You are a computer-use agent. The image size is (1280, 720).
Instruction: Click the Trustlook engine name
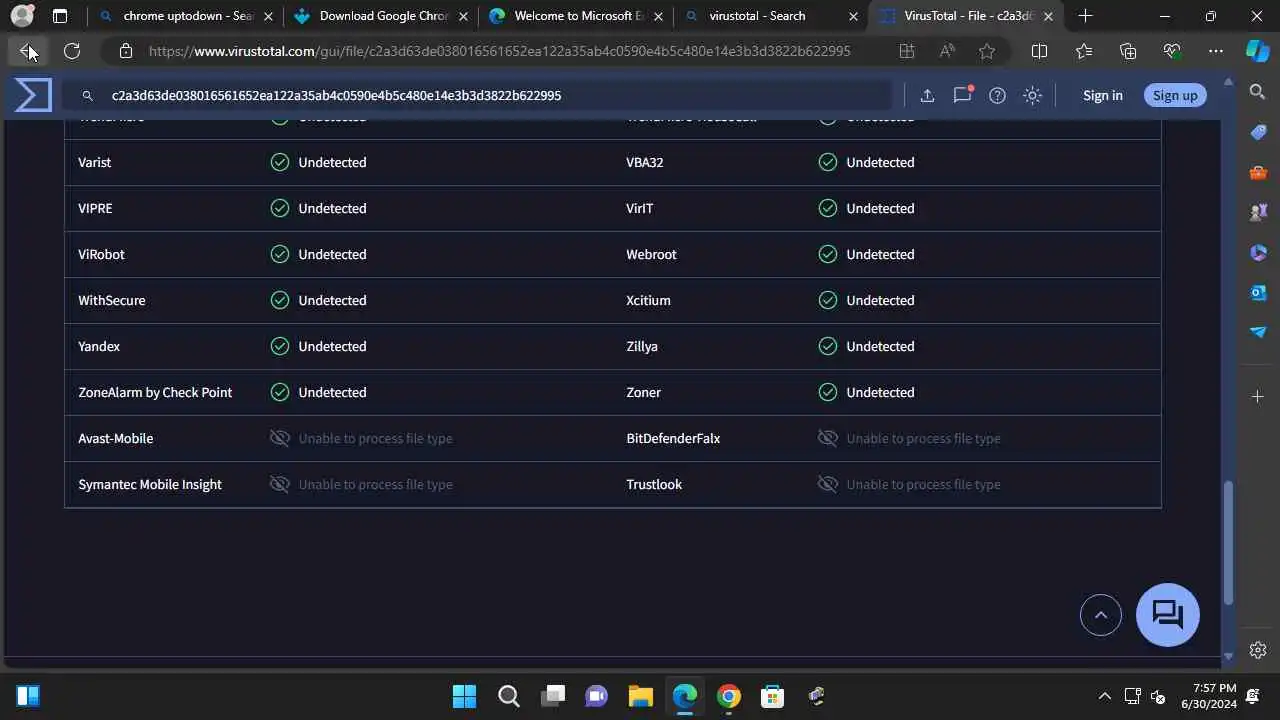[x=654, y=484]
